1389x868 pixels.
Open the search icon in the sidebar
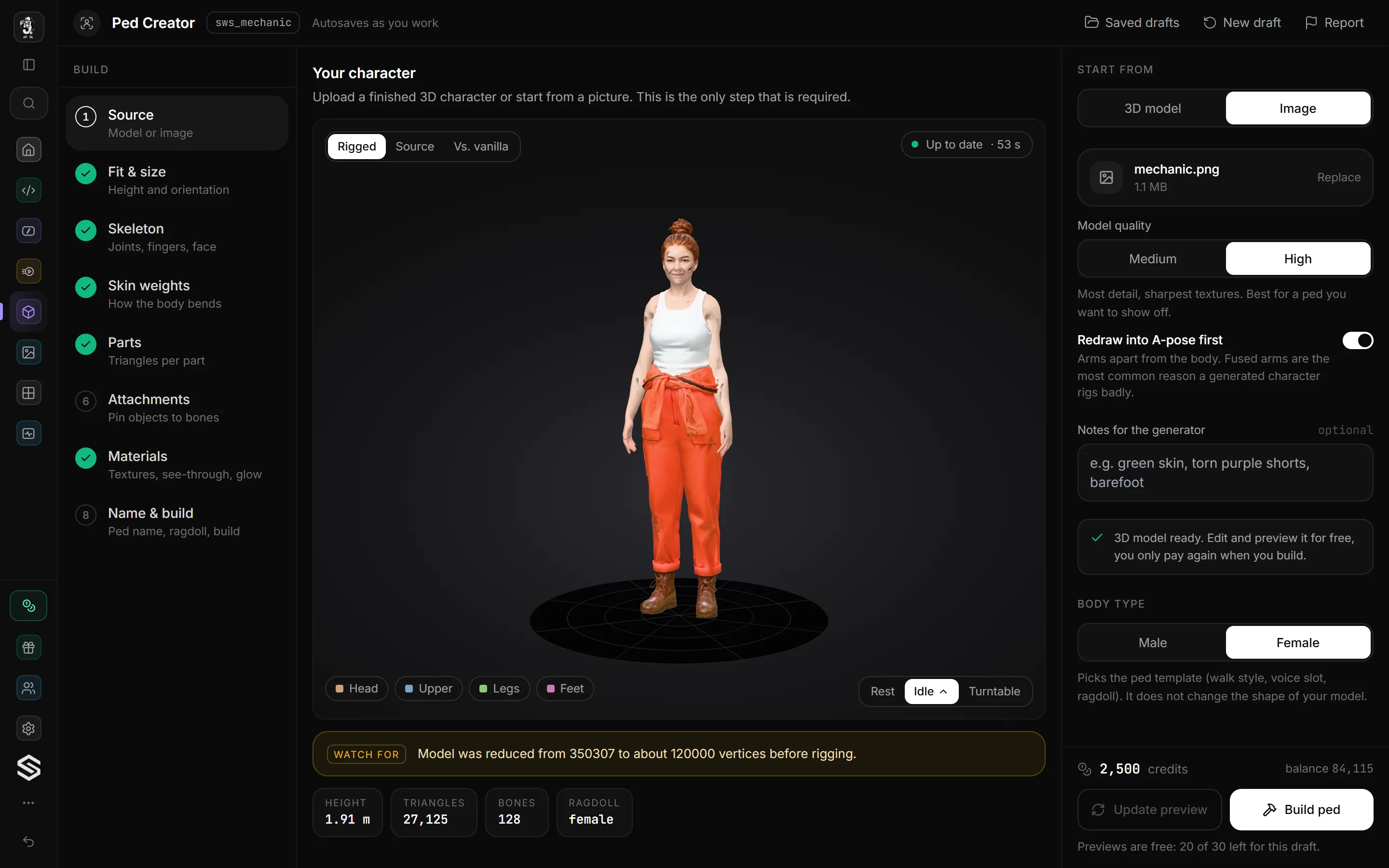tap(29, 103)
